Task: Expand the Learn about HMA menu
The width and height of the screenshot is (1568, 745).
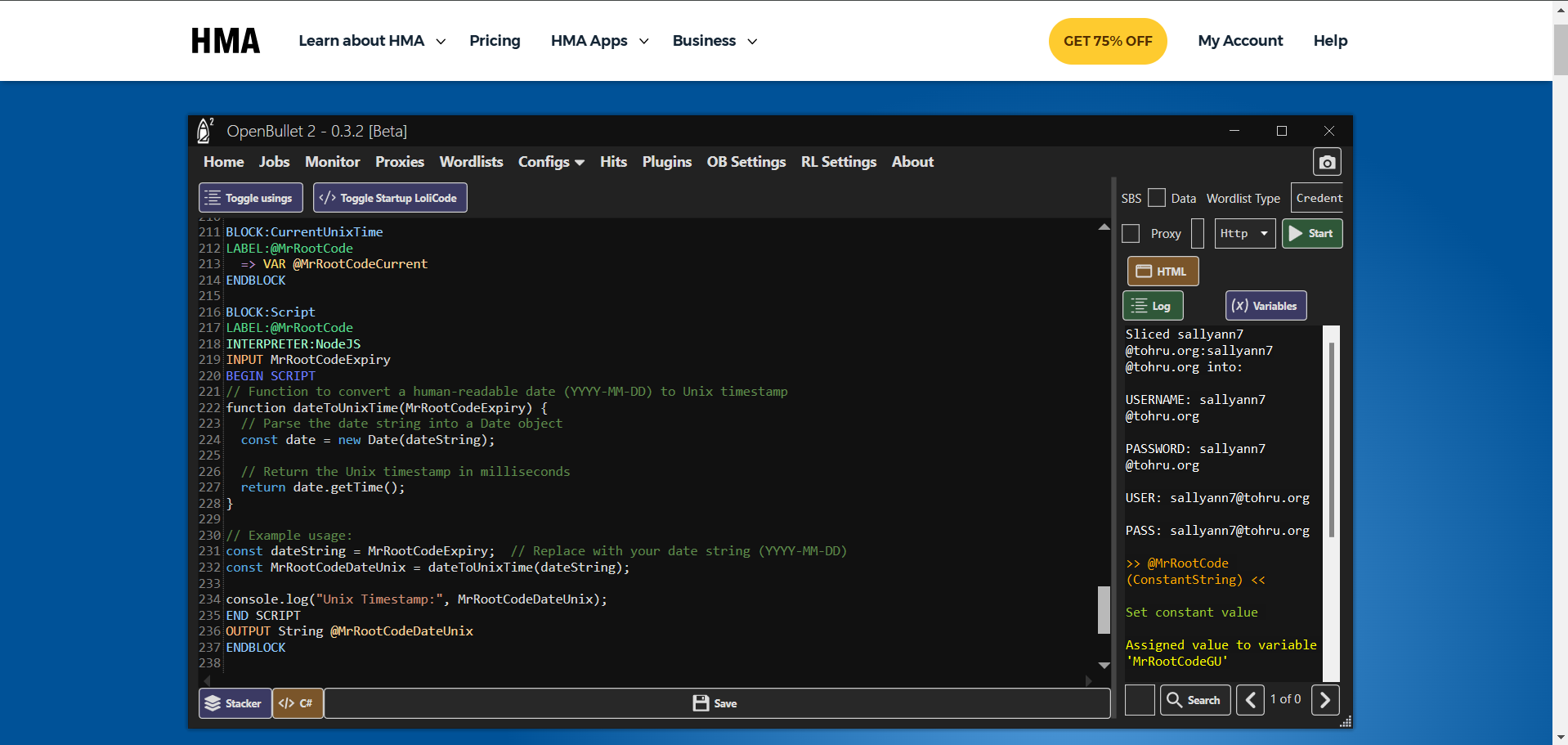Action: pos(372,41)
